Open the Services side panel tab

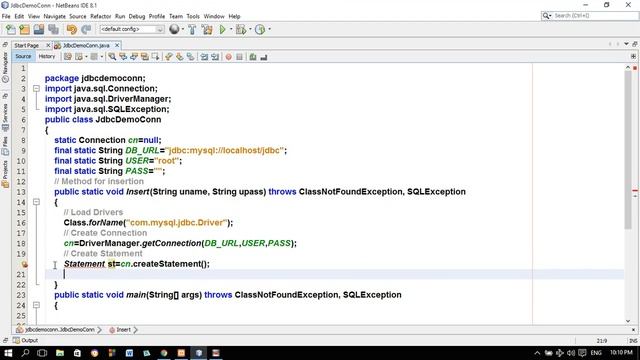click(x=5, y=118)
